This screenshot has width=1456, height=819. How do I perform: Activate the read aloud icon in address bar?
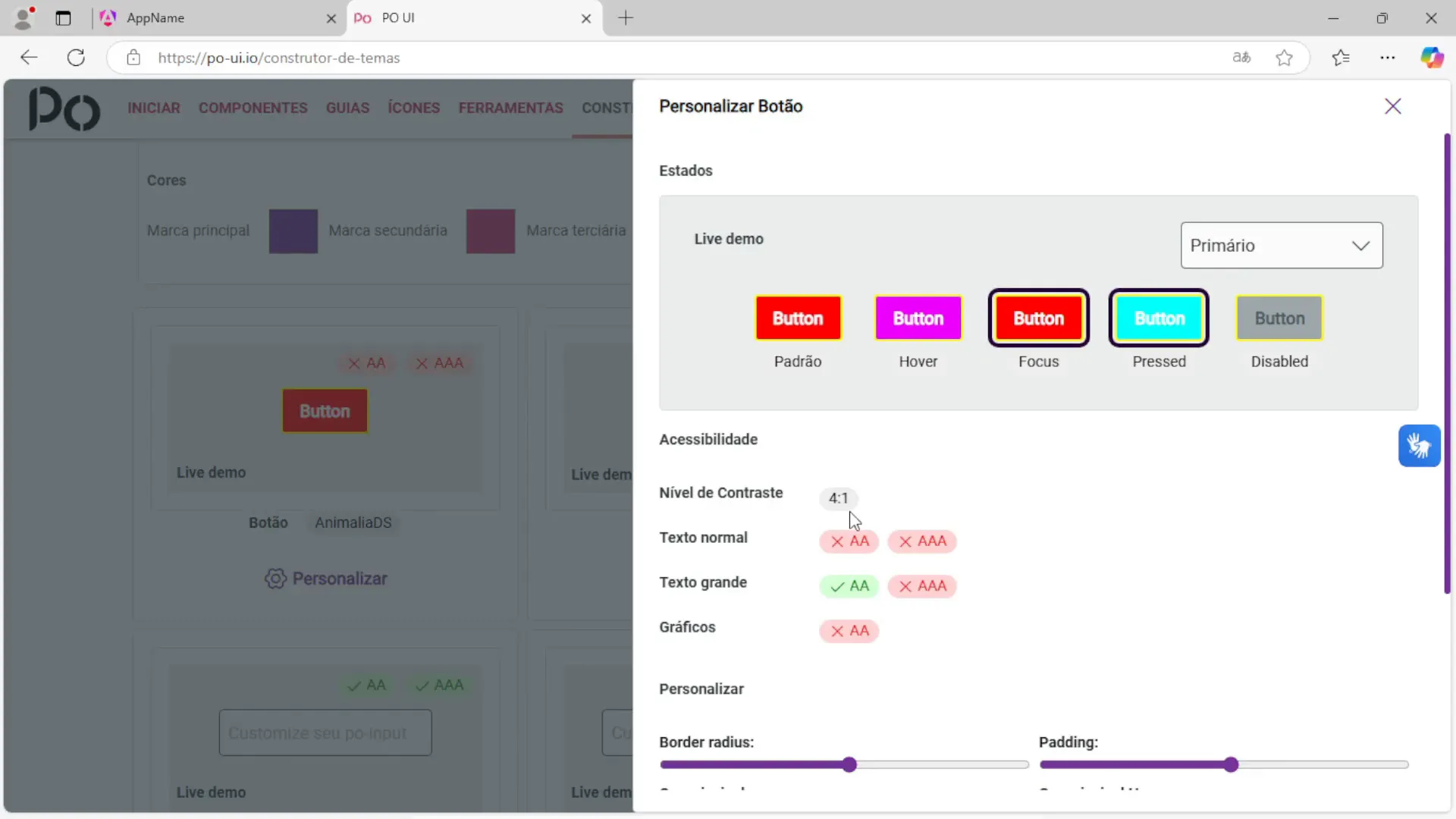point(1241,58)
